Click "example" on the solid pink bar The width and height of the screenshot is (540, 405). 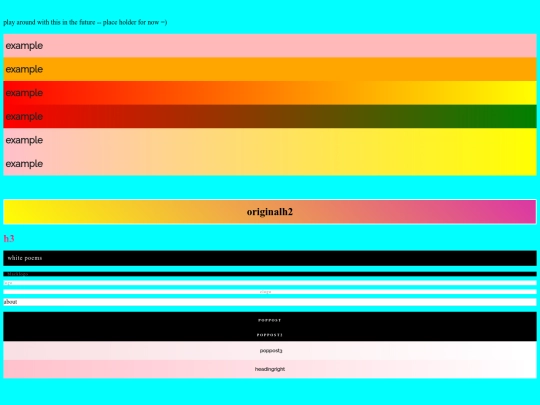[x=24, y=46]
